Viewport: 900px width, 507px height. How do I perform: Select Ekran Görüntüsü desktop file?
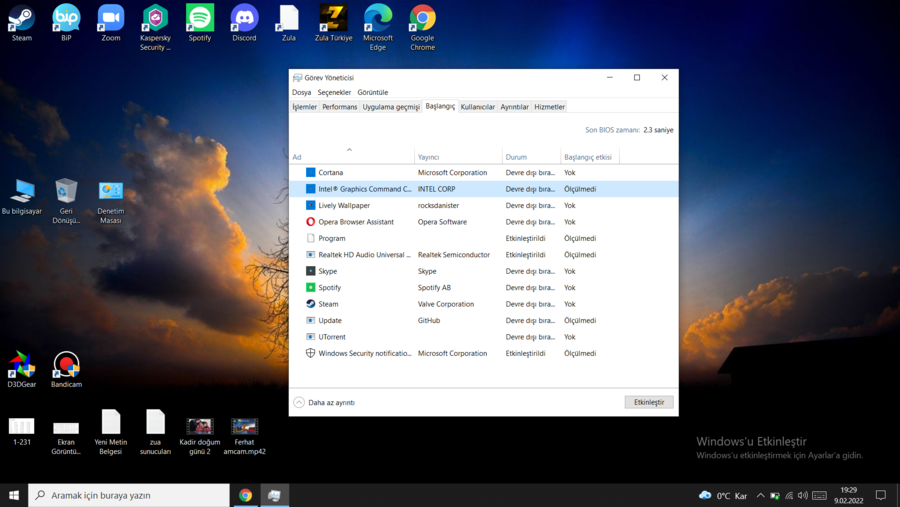tap(66, 436)
